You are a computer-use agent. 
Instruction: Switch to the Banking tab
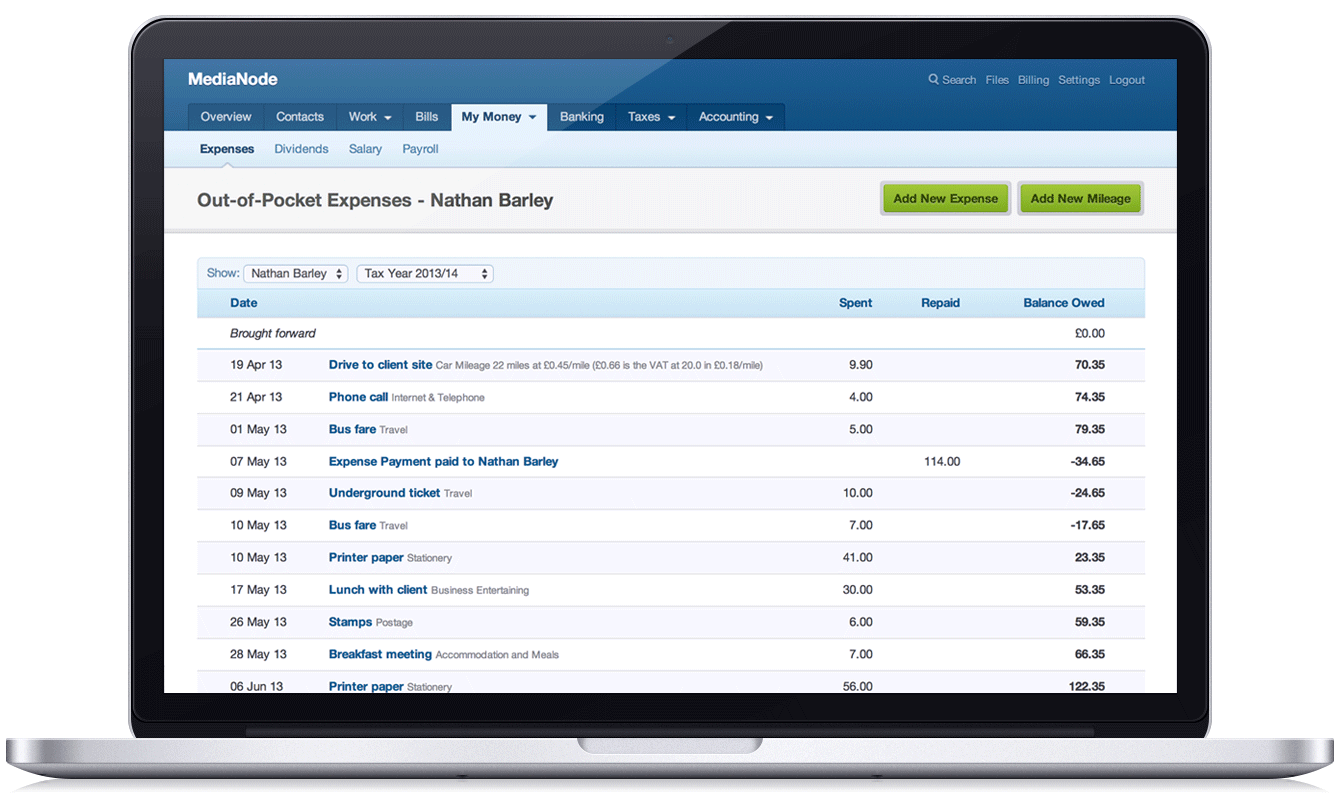[581, 117]
